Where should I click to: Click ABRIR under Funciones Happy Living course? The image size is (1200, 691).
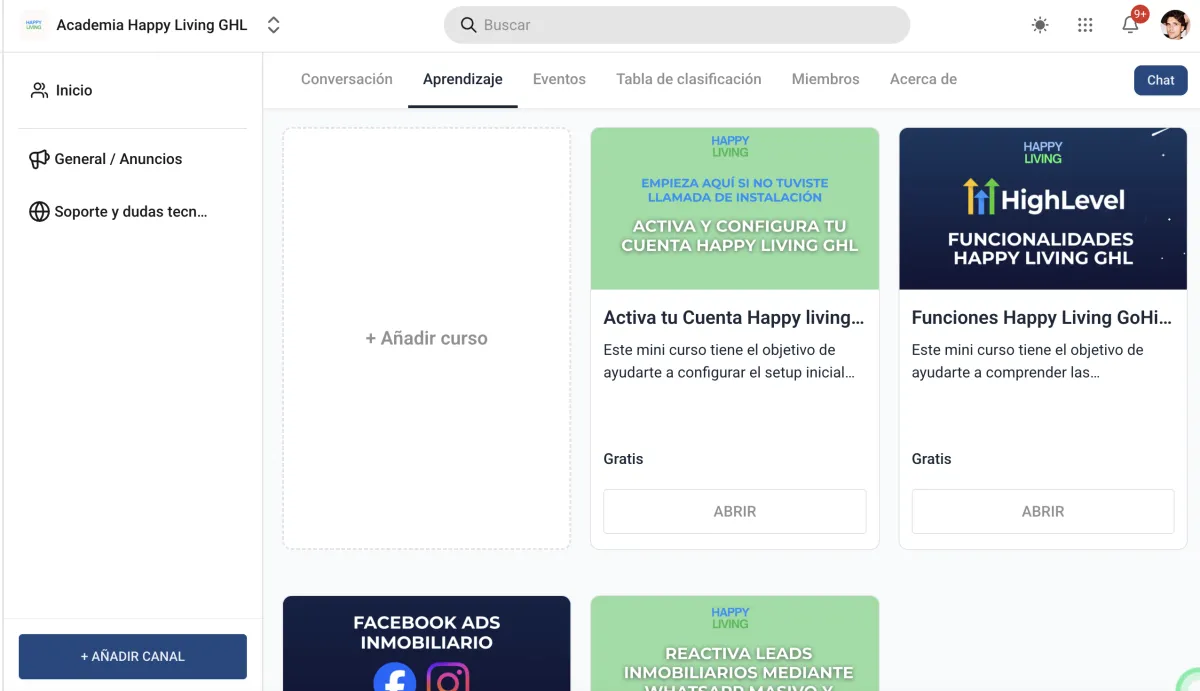point(1043,511)
